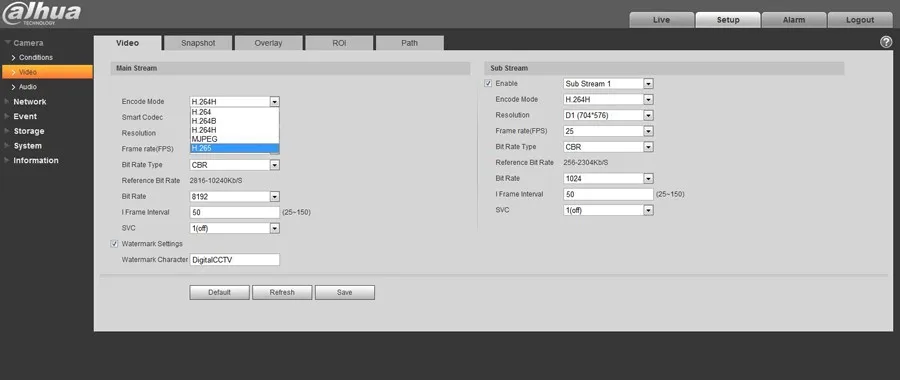Select H.264 in the encode list
This screenshot has width=900, height=380.
click(x=234, y=113)
